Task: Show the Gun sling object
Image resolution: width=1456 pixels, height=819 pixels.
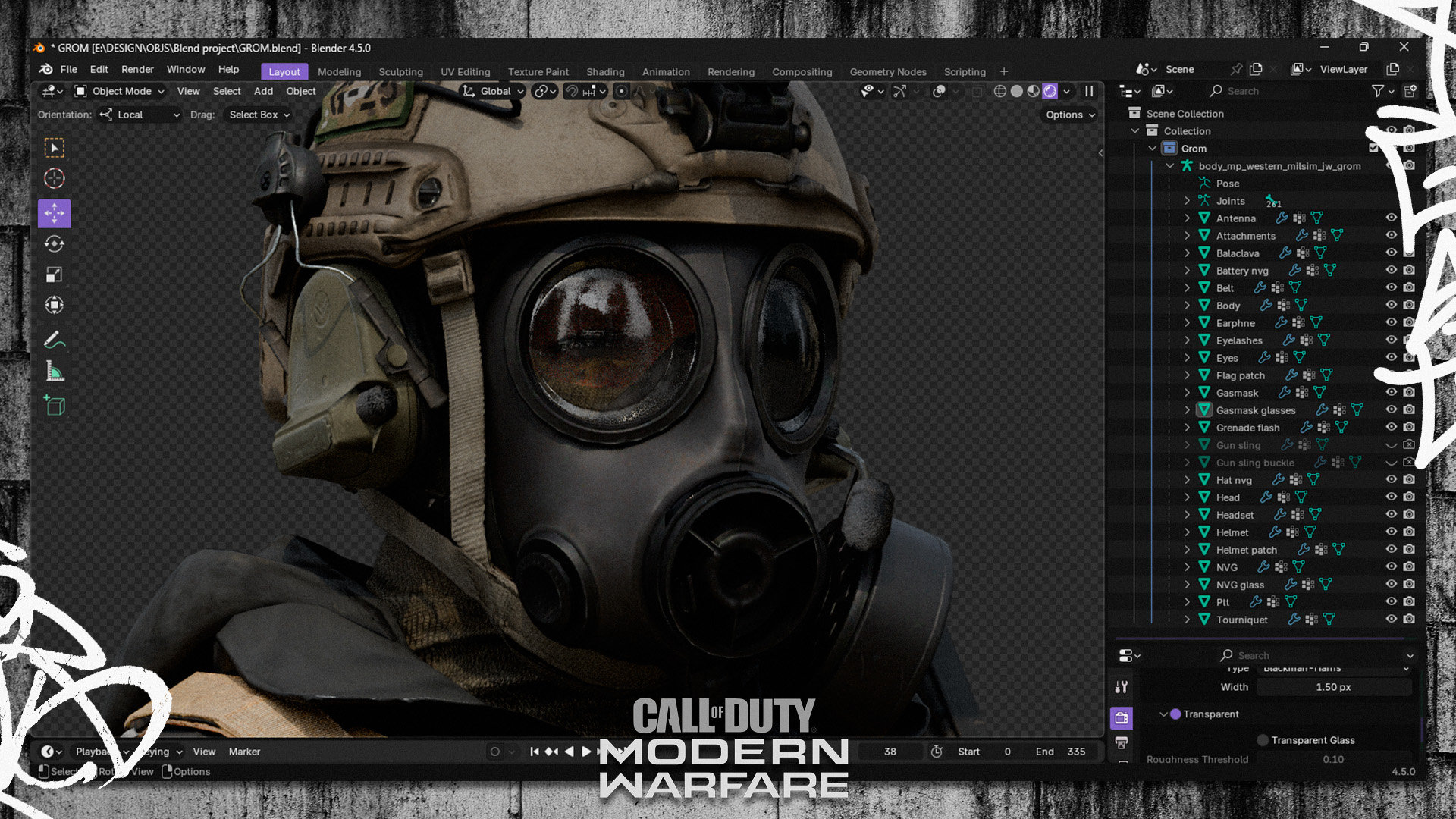Action: click(x=1392, y=444)
